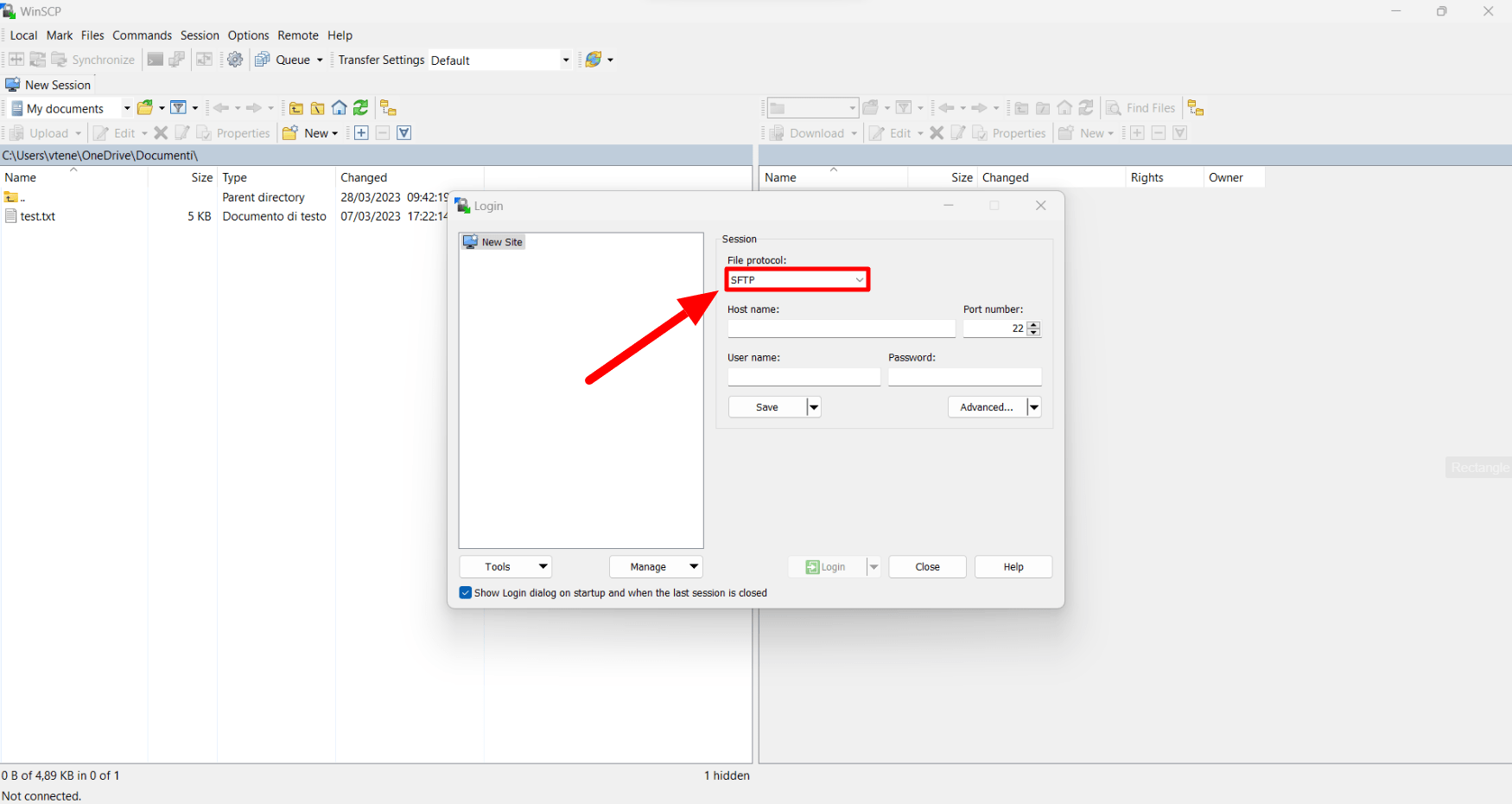
Task: Click the local panel Delete X icon
Action: pyautogui.click(x=161, y=133)
